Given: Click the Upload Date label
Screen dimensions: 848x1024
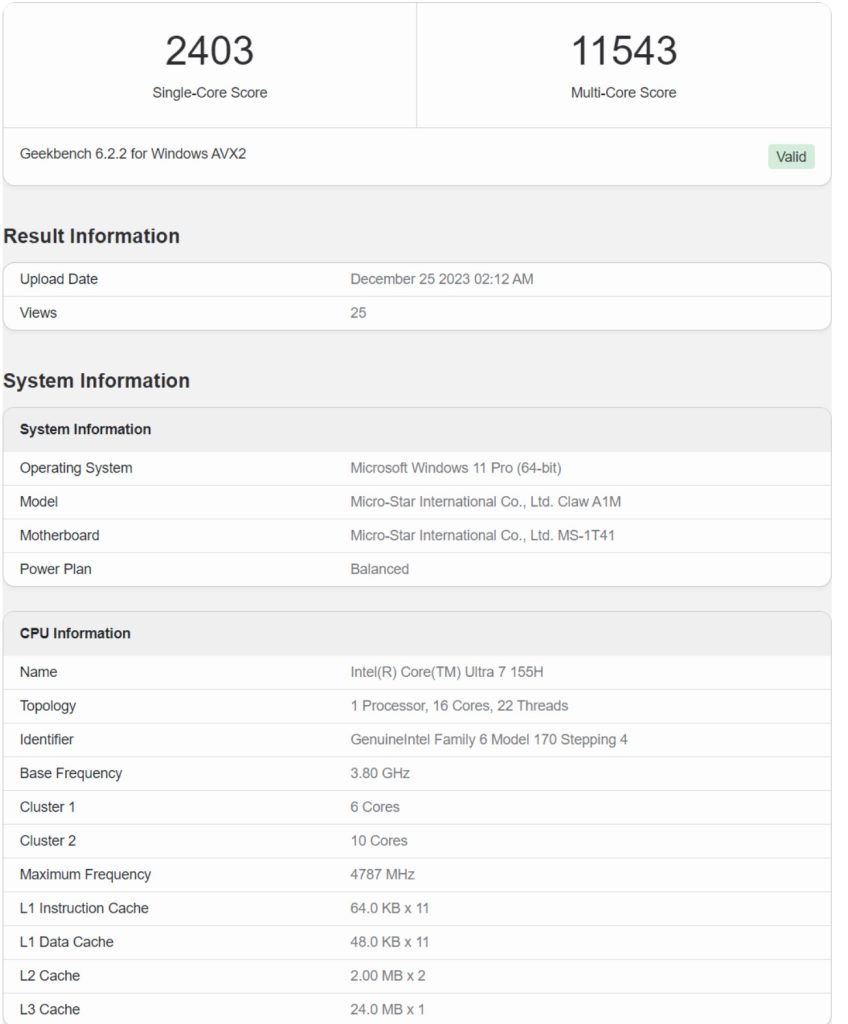Looking at the screenshot, I should [59, 279].
